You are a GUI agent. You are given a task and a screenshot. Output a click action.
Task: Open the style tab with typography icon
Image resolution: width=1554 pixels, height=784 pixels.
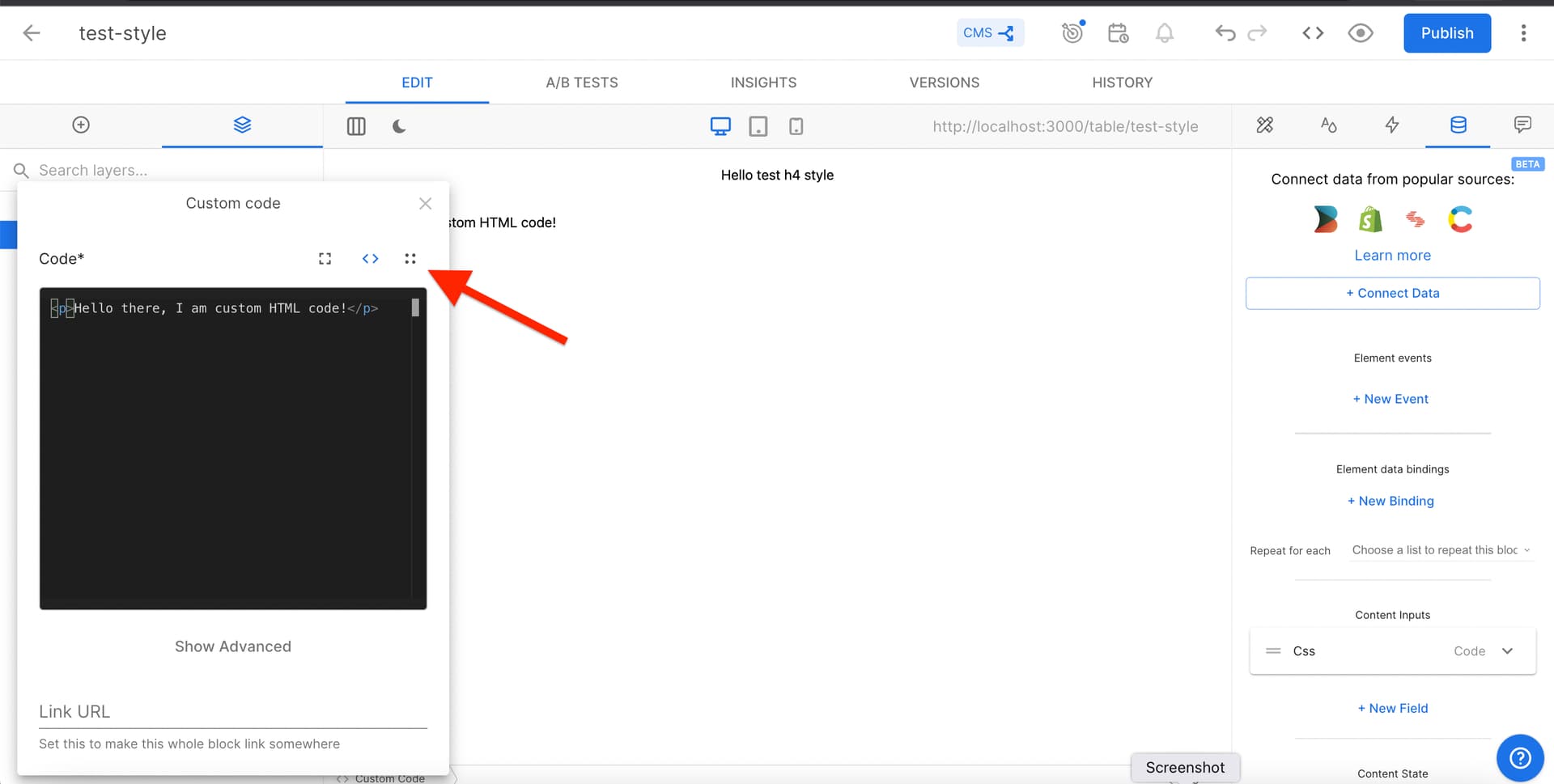[x=1328, y=125]
